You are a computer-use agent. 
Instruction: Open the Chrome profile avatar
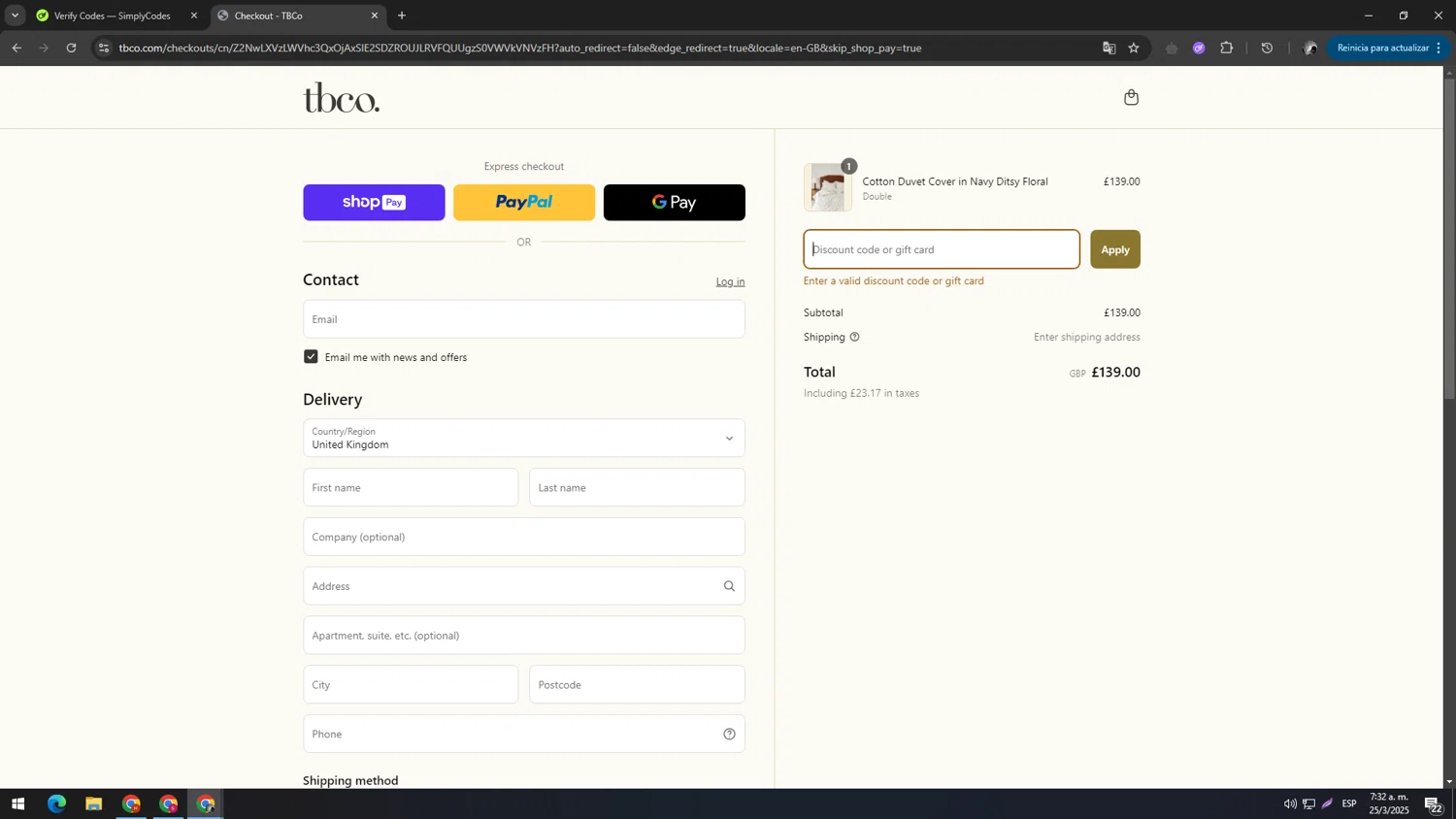(1309, 48)
